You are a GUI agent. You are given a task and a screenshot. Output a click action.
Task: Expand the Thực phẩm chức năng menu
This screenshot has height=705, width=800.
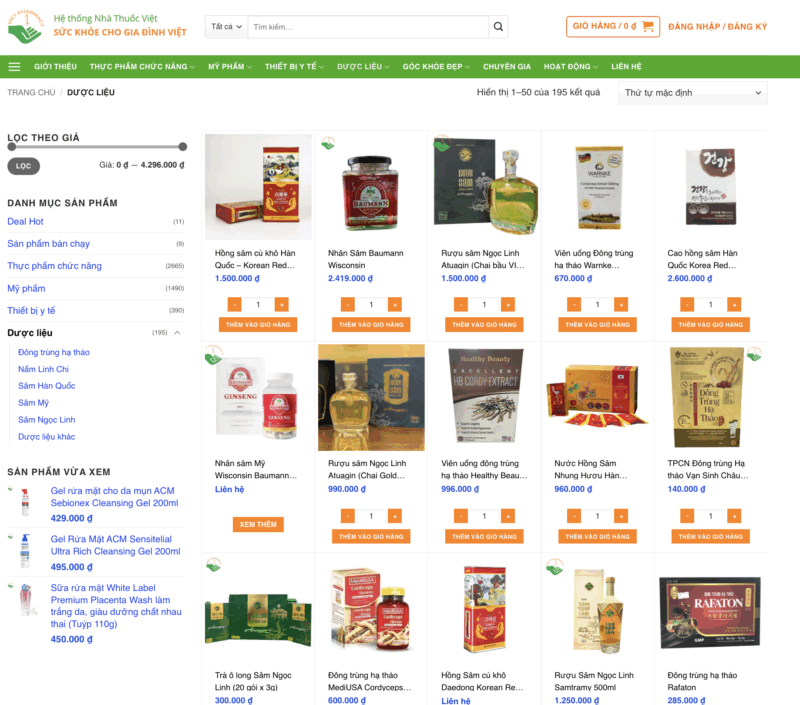point(142,66)
